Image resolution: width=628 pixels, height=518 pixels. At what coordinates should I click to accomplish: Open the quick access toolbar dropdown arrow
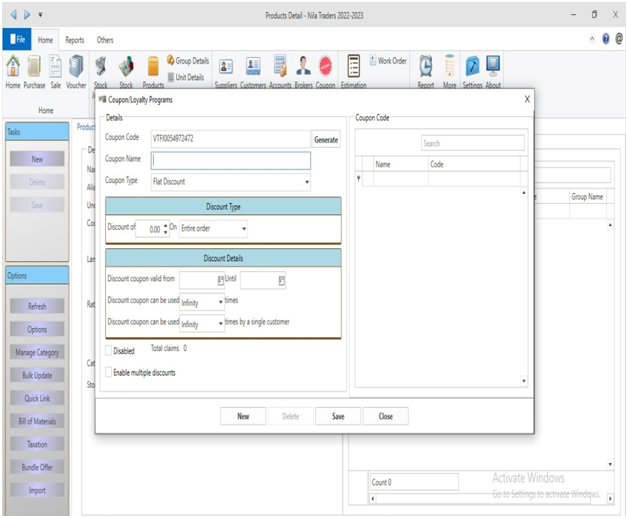(40, 15)
